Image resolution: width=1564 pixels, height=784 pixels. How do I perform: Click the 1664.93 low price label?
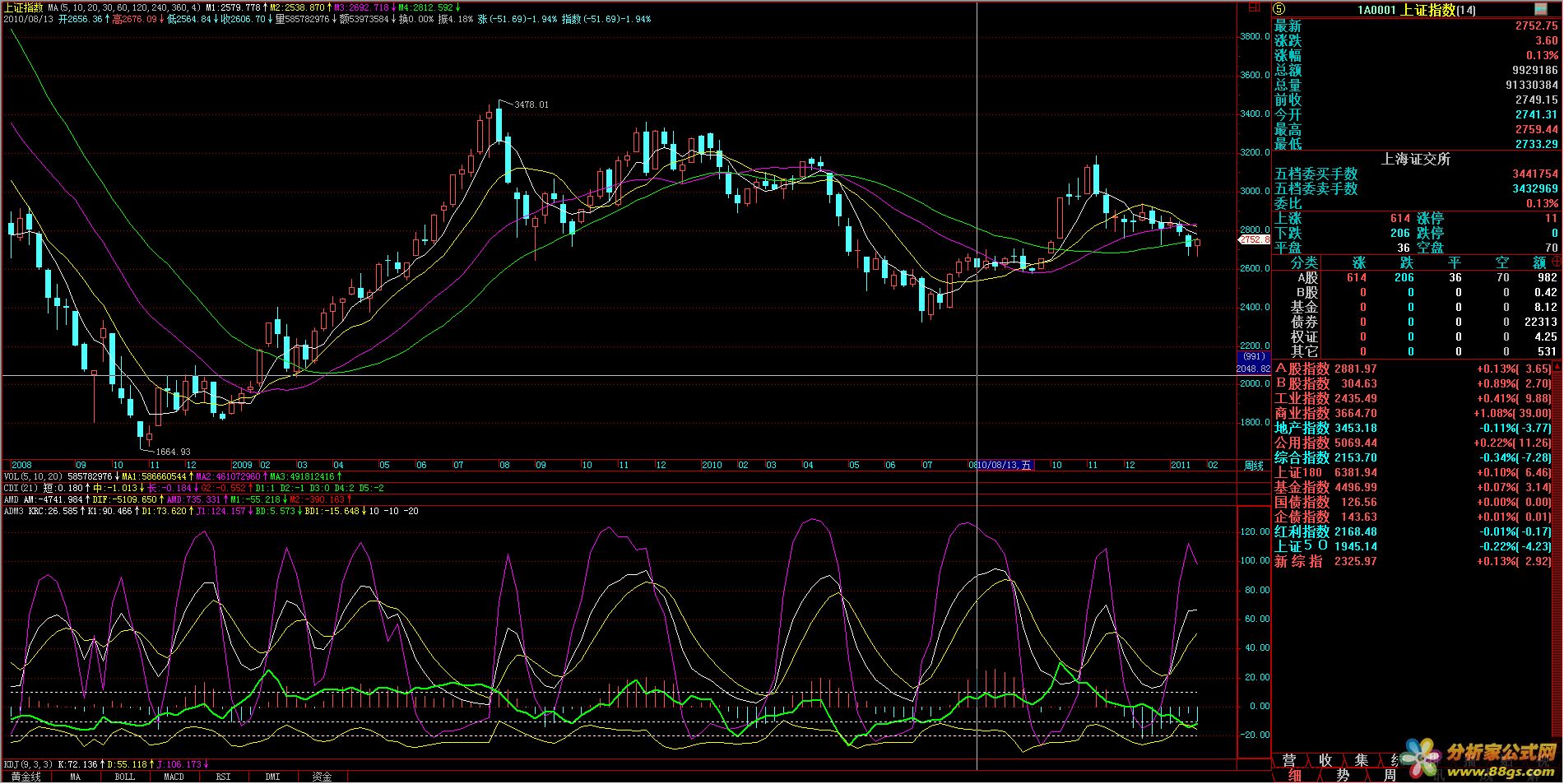coord(173,452)
